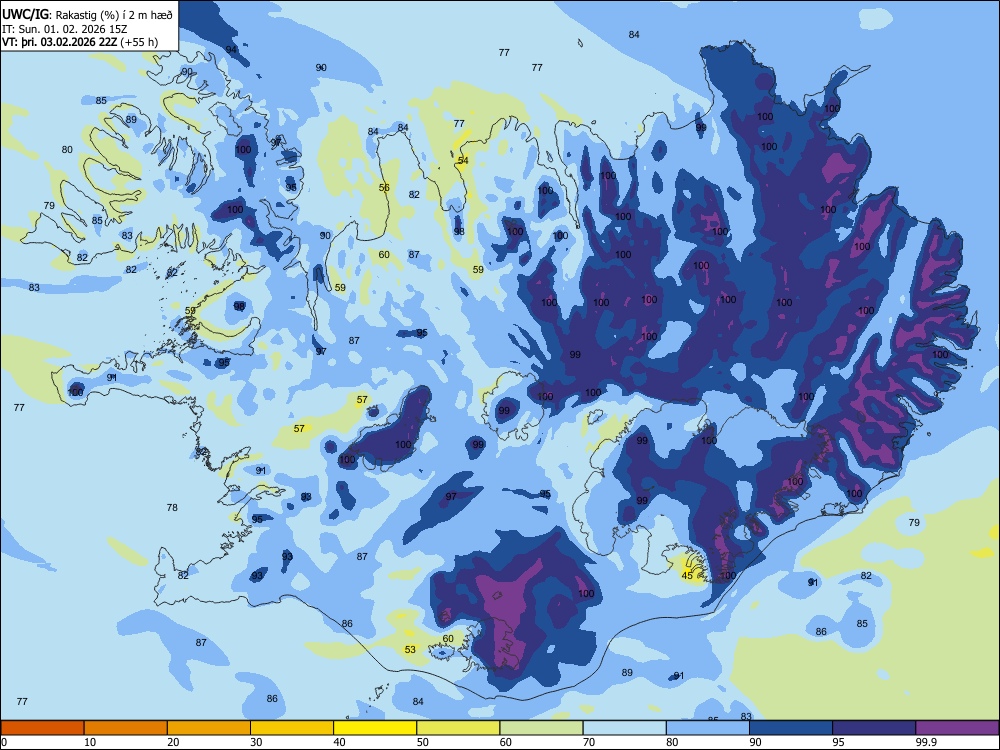
Task: Click the '53' humidity value on the map
Action: pyautogui.click(x=410, y=650)
